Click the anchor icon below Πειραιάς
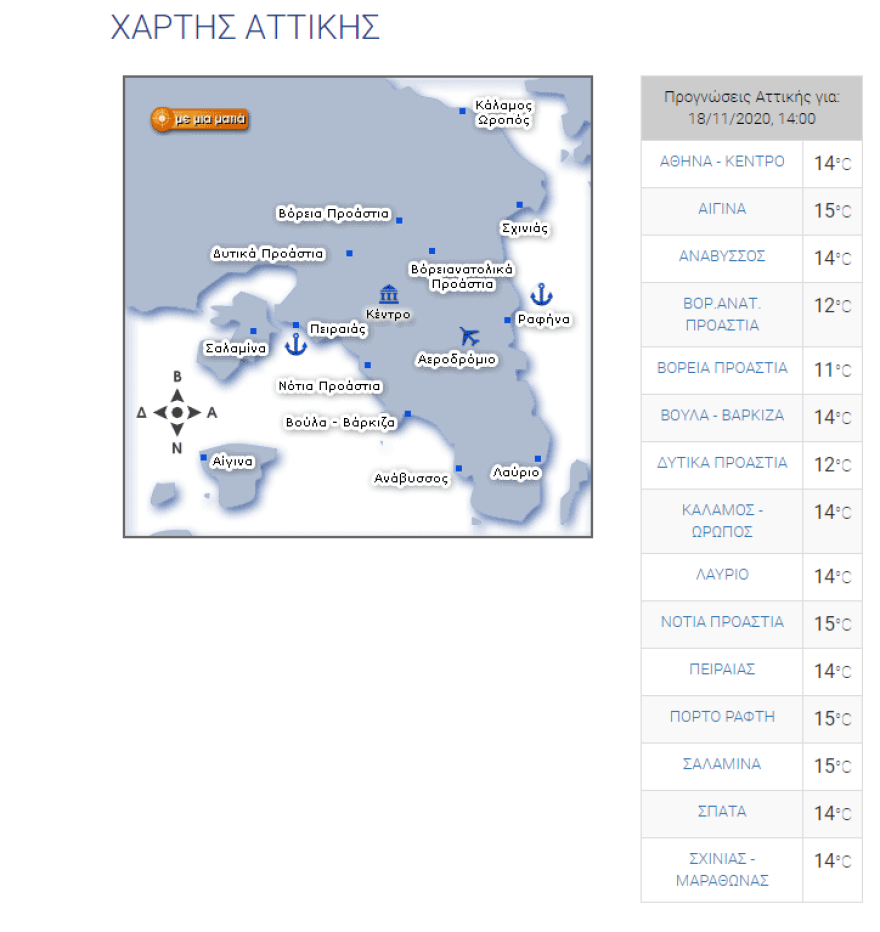The image size is (880, 932). tap(295, 345)
